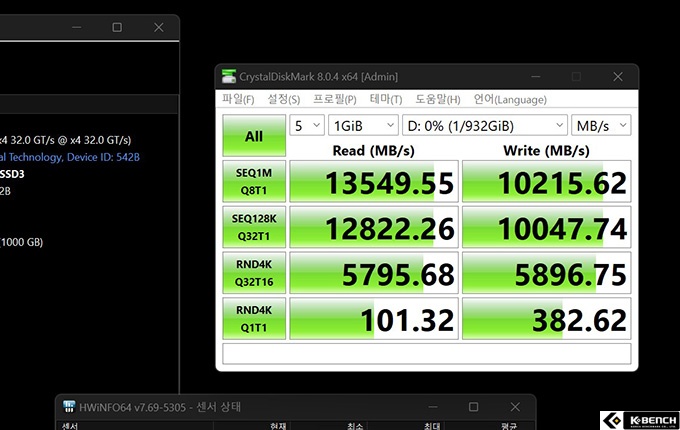The height and width of the screenshot is (430, 680).
Task: Minimize the background window at top left
Action: (77, 27)
